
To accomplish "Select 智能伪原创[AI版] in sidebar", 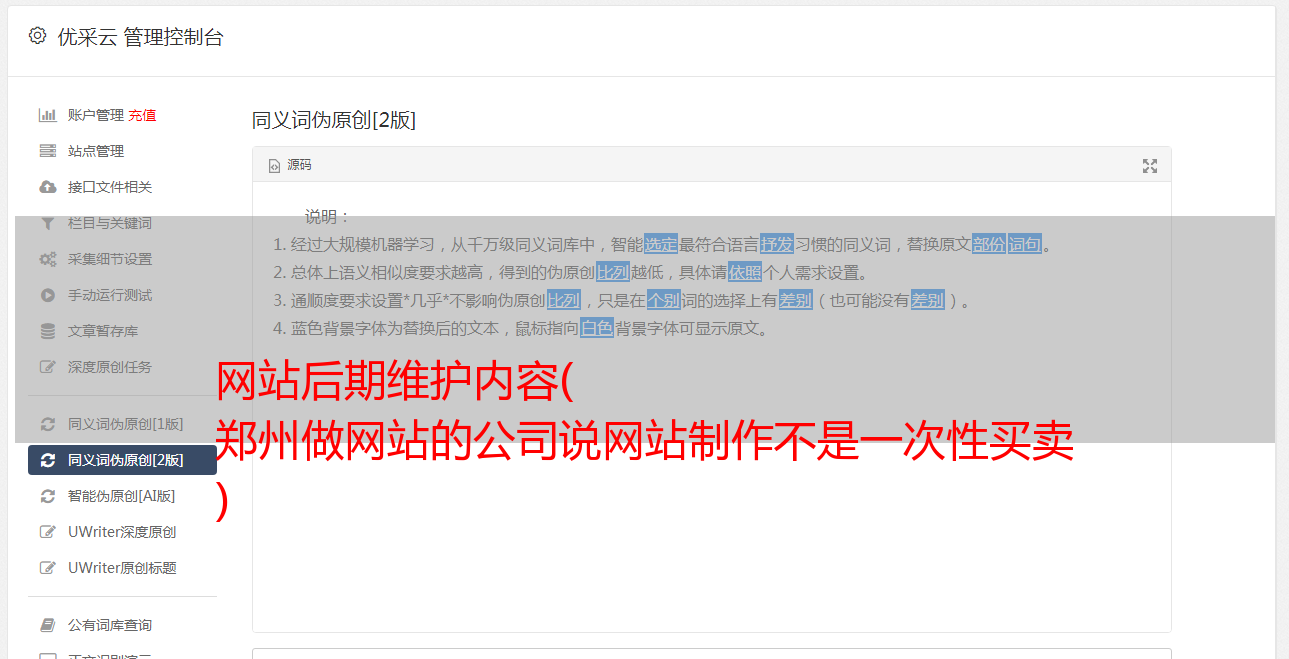I will click(122, 496).
